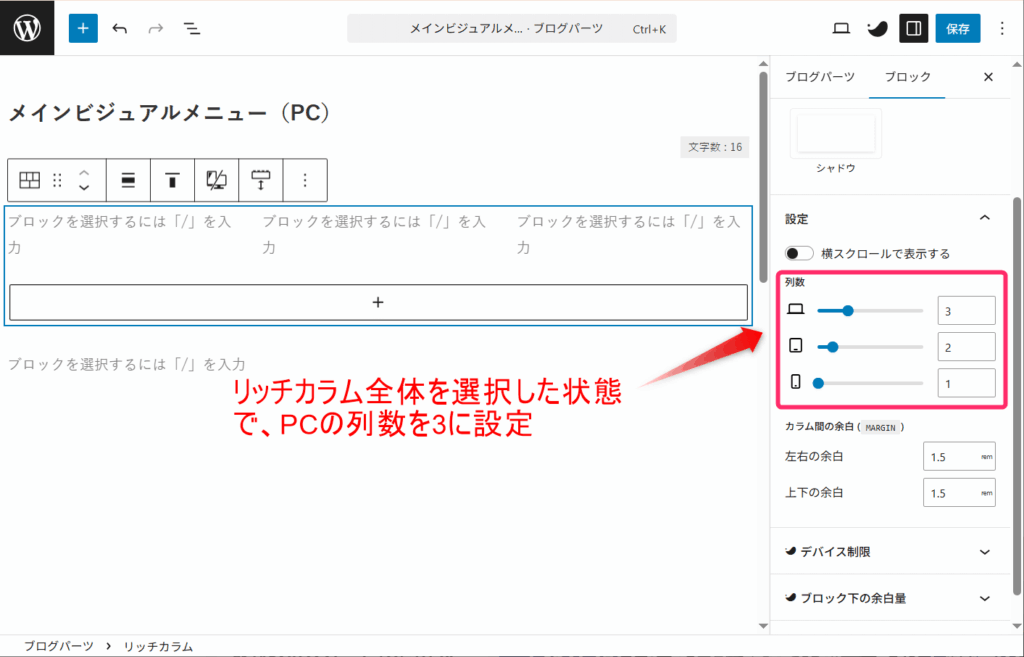1024x657 pixels.
Task: Expand the ブロック下の余白量 panel
Action: (x=984, y=598)
